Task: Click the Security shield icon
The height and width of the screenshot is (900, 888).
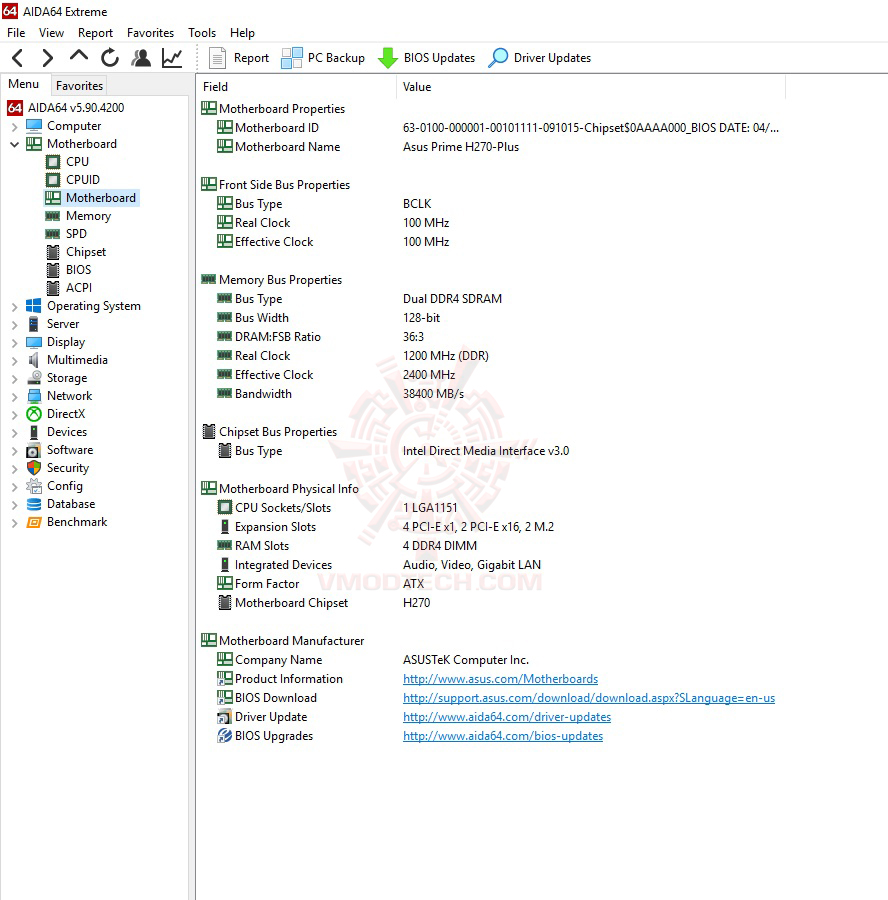Action: pos(34,468)
